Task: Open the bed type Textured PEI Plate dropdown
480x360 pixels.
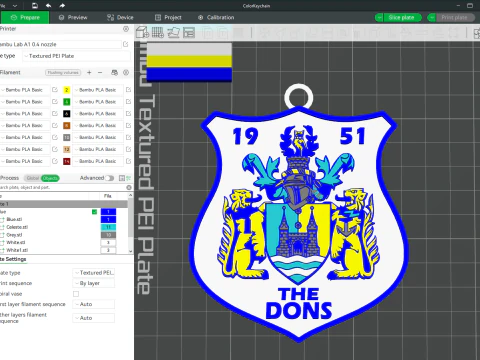Action: point(77,56)
